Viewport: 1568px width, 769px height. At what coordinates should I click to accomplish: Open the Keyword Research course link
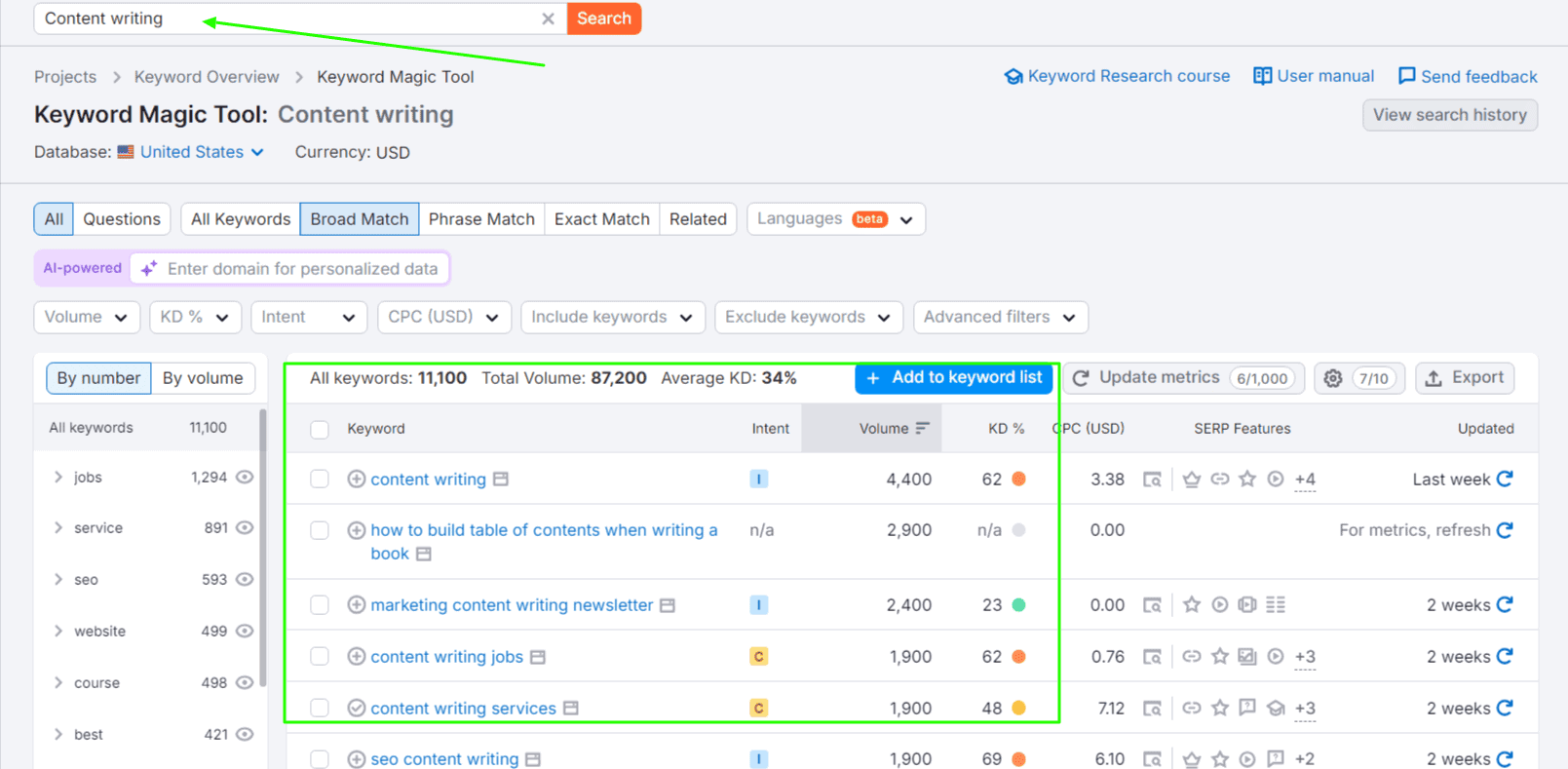pyautogui.click(x=1117, y=76)
